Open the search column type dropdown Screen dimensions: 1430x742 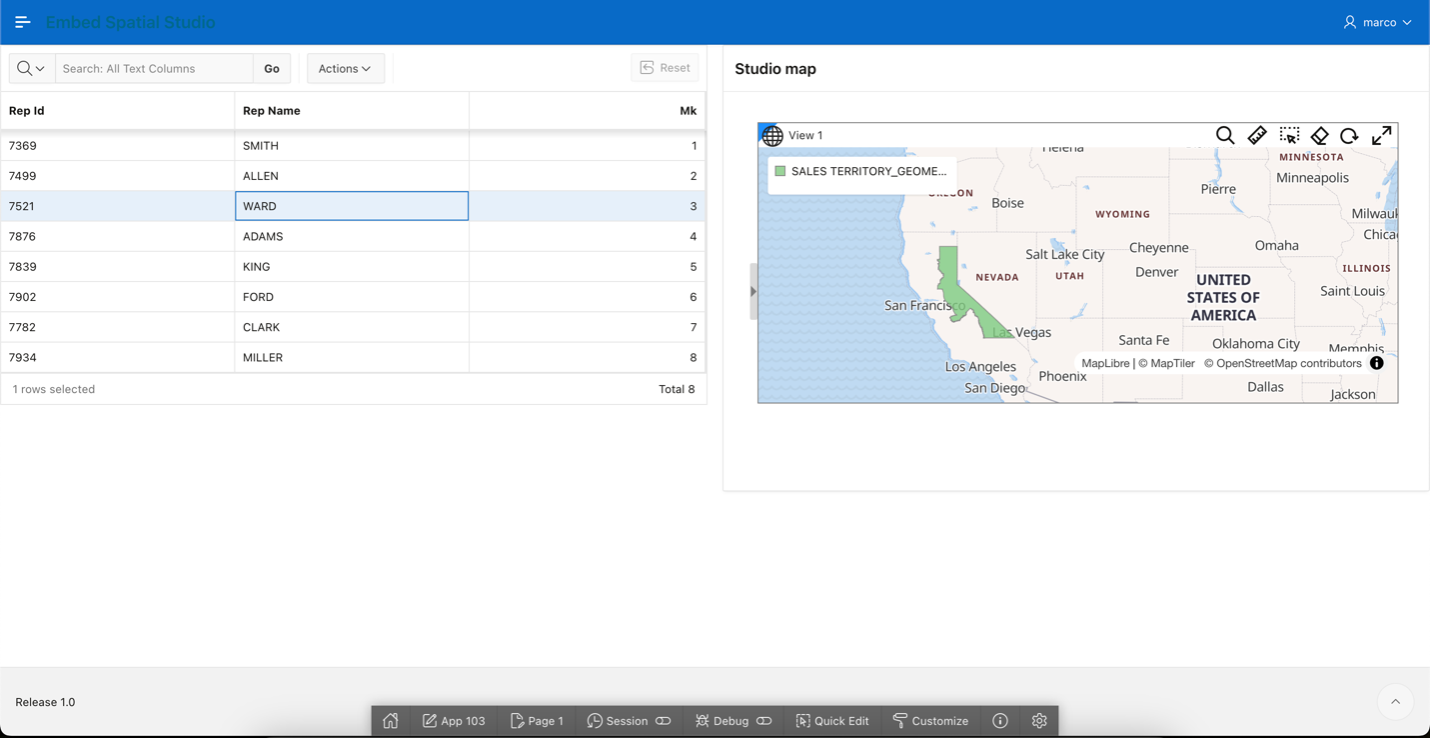pyautogui.click(x=30, y=68)
